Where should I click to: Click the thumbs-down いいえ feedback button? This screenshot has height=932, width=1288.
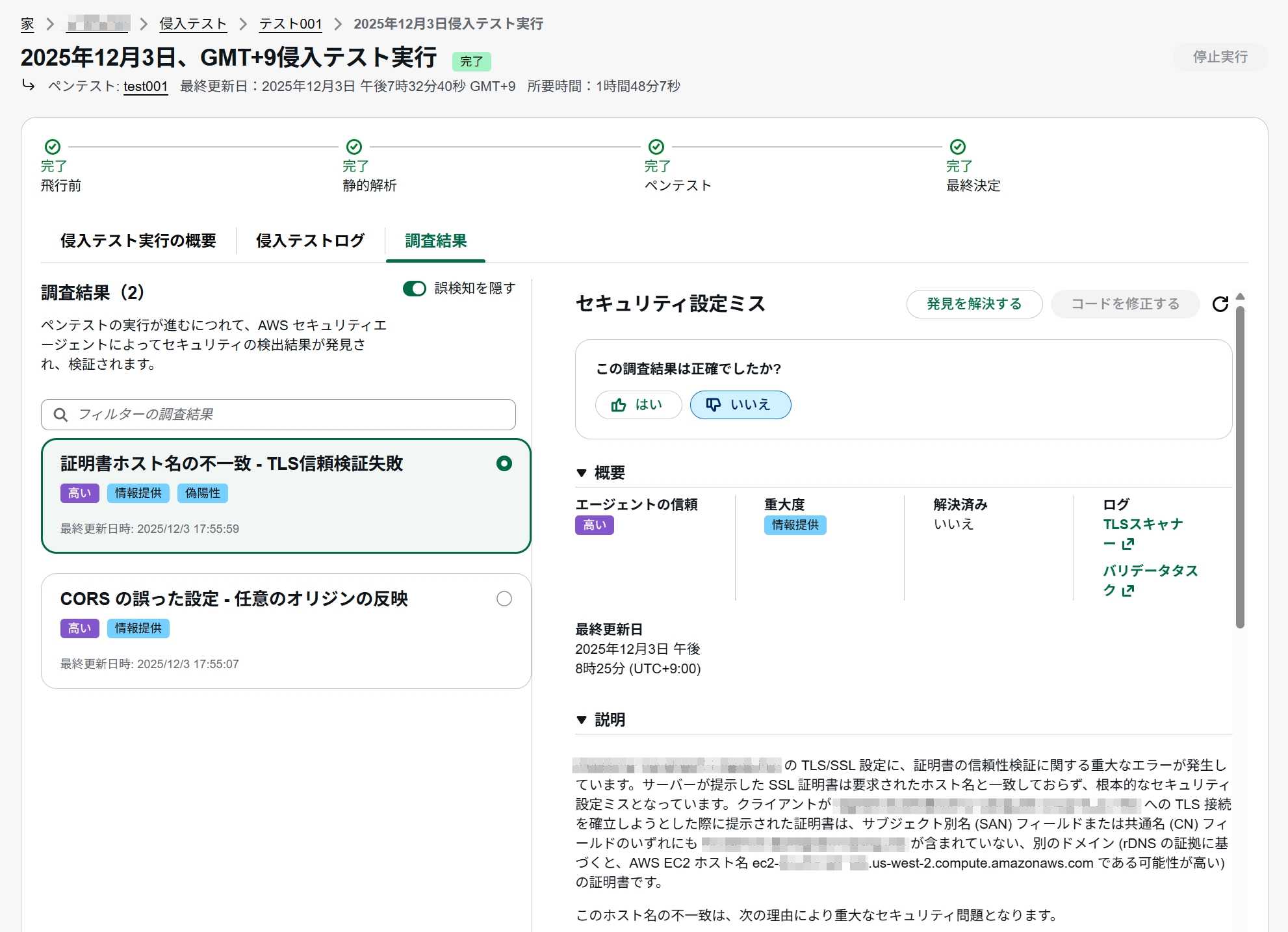(740, 405)
